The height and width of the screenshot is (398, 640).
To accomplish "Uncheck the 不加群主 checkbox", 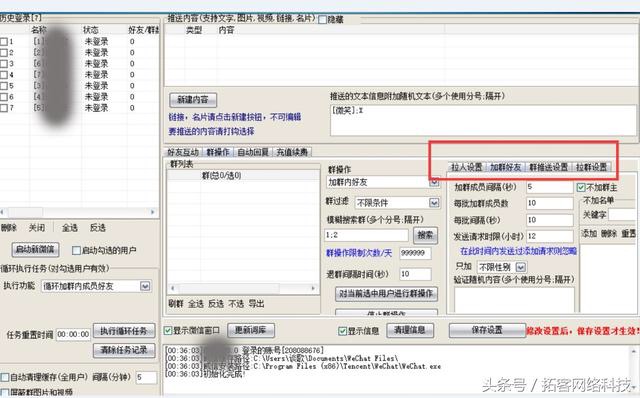I will pyautogui.click(x=581, y=188).
